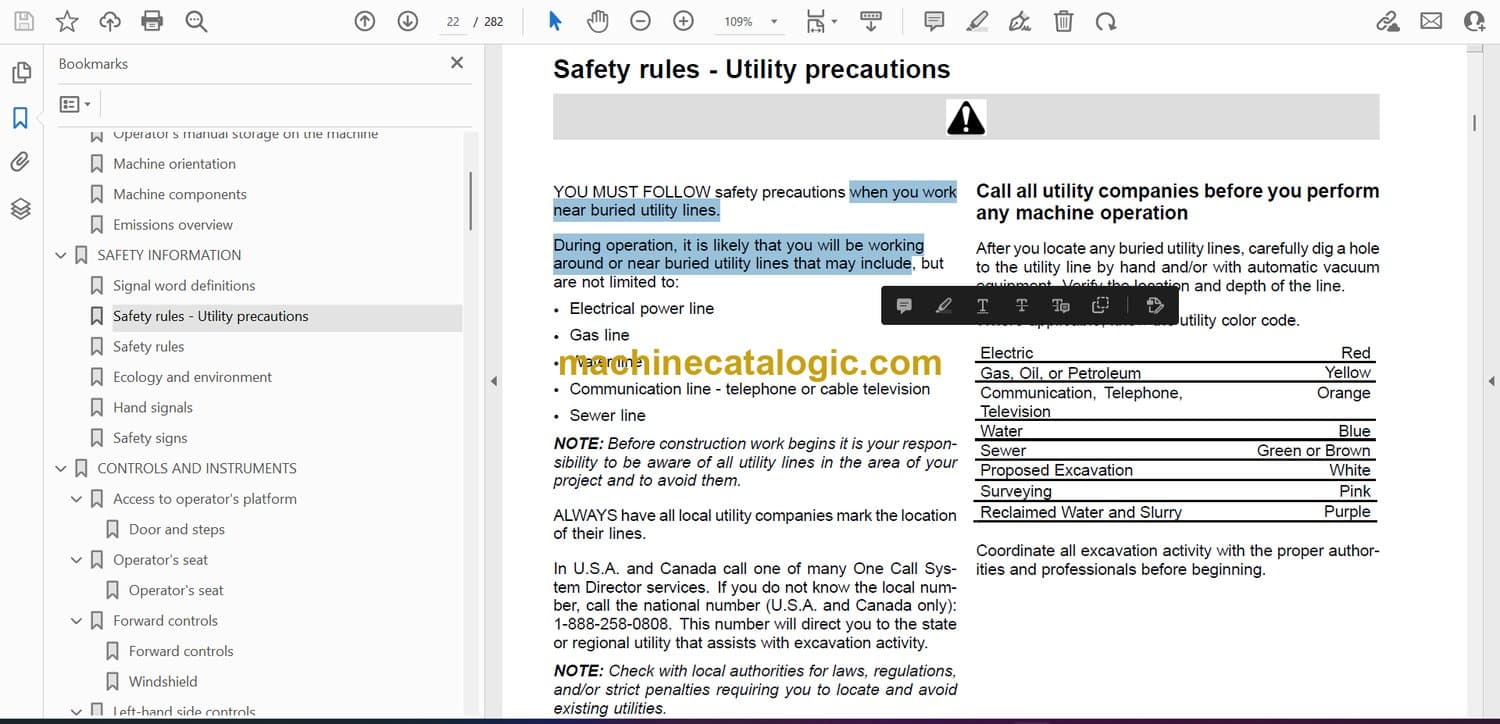Go to the previous page
Viewport: 1500px width, 724px height.
tap(365, 21)
